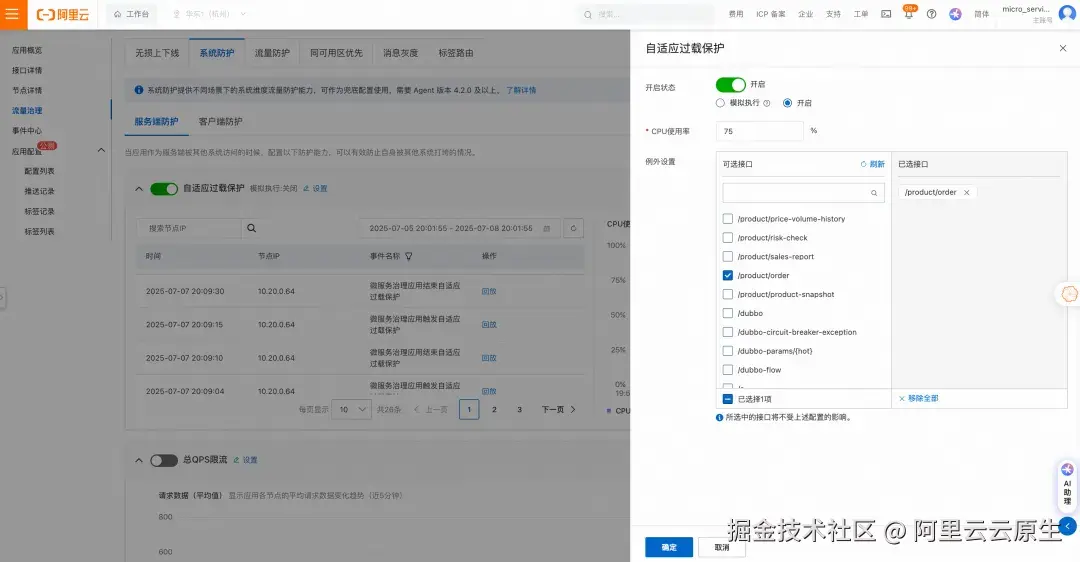Click the 搜索节点IP input

[189, 228]
